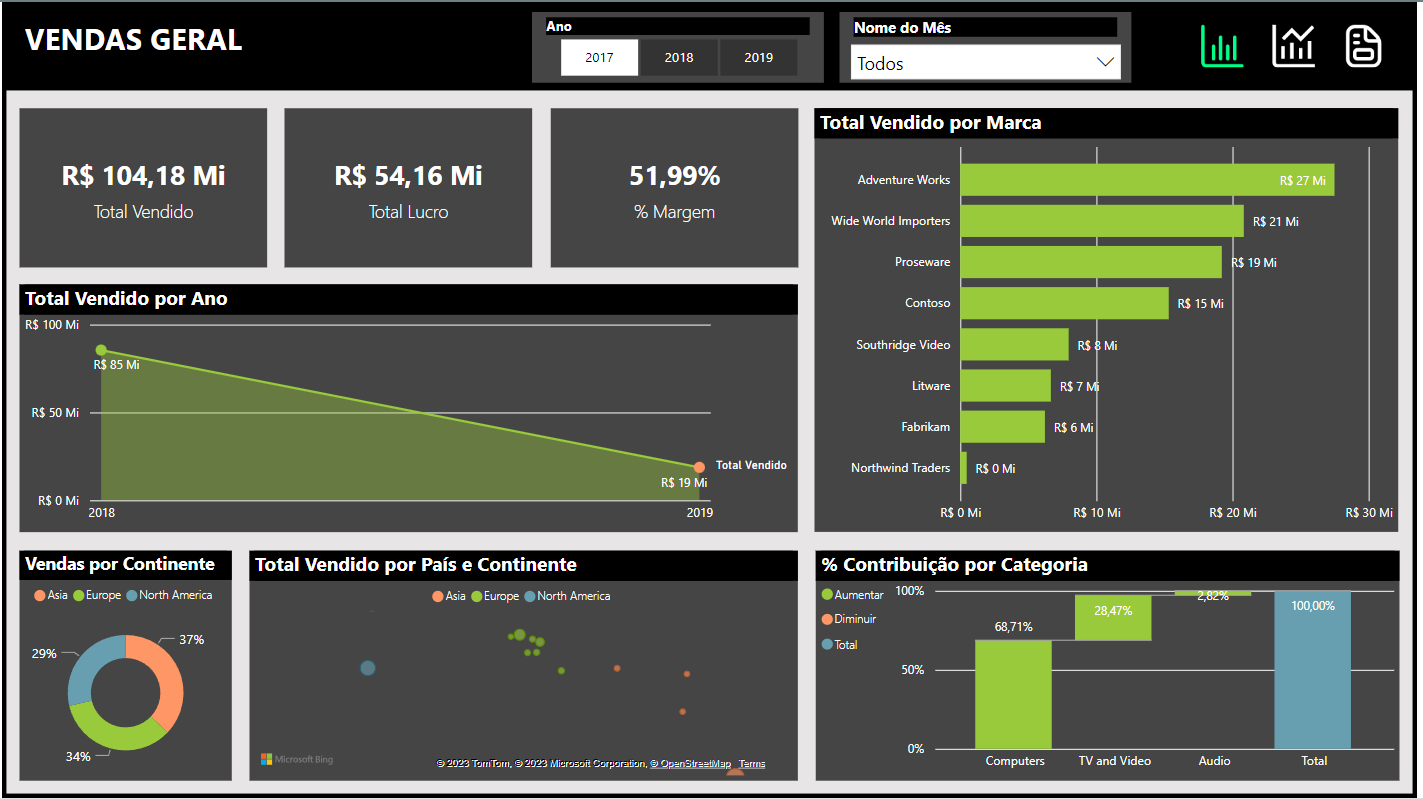The width and height of the screenshot is (1423, 799).
Task: Click the 2018 data point on line chart
Action: coord(101,350)
